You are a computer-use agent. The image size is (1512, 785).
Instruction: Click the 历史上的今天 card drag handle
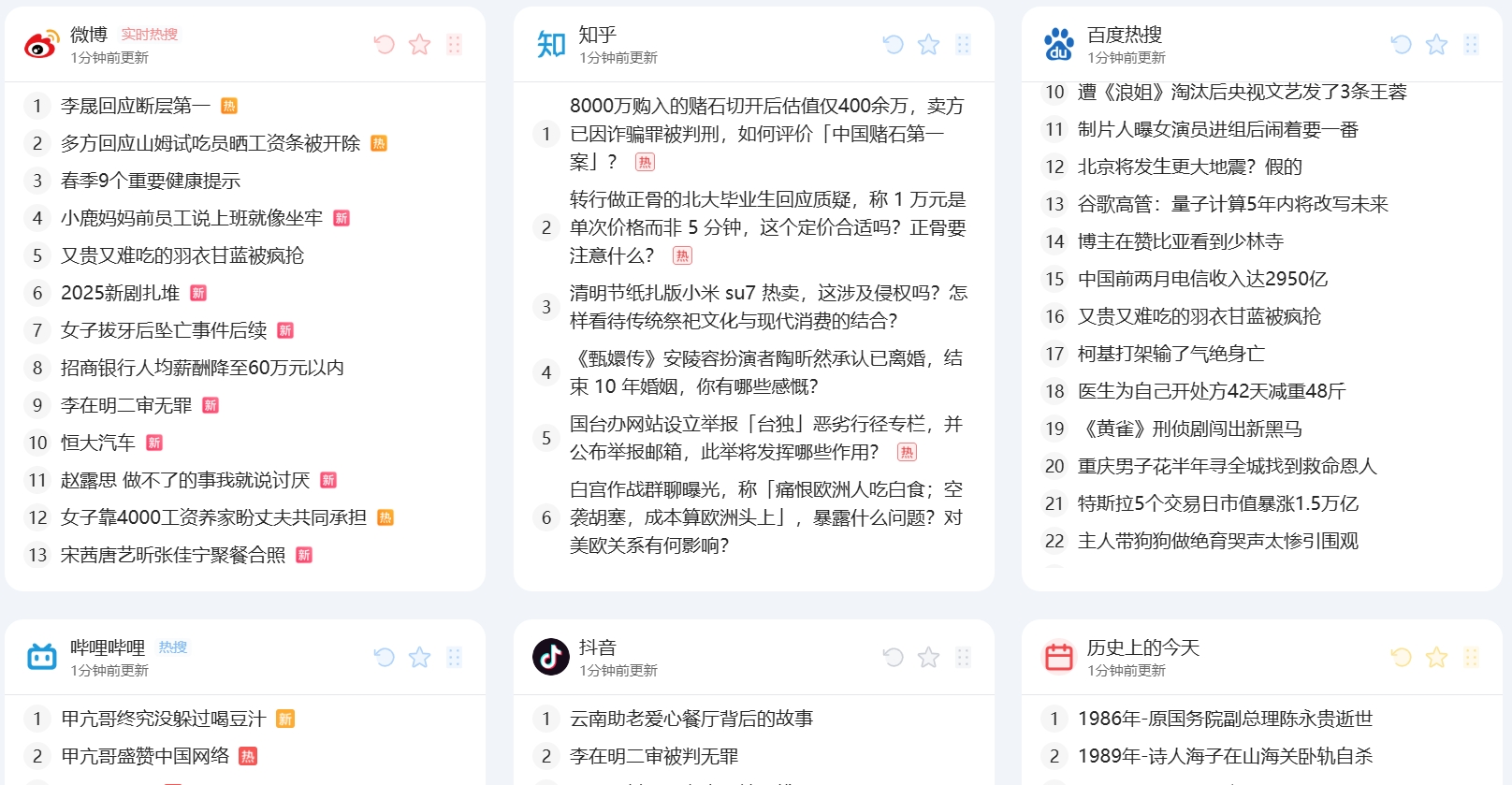point(1471,657)
